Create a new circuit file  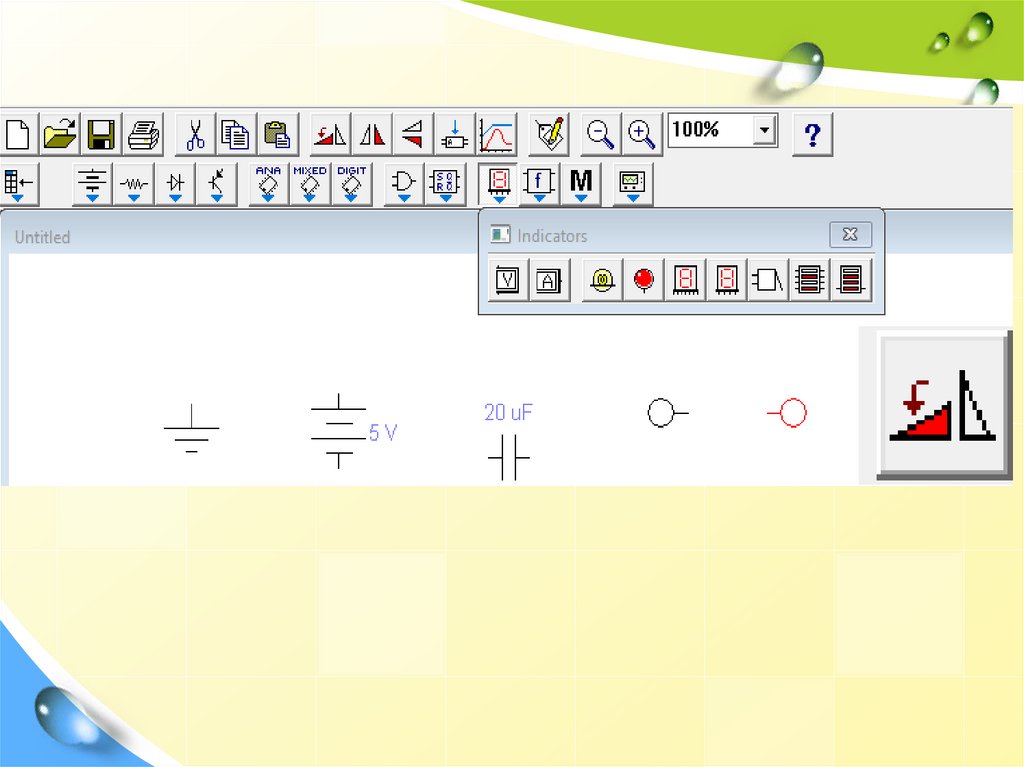[x=18, y=135]
